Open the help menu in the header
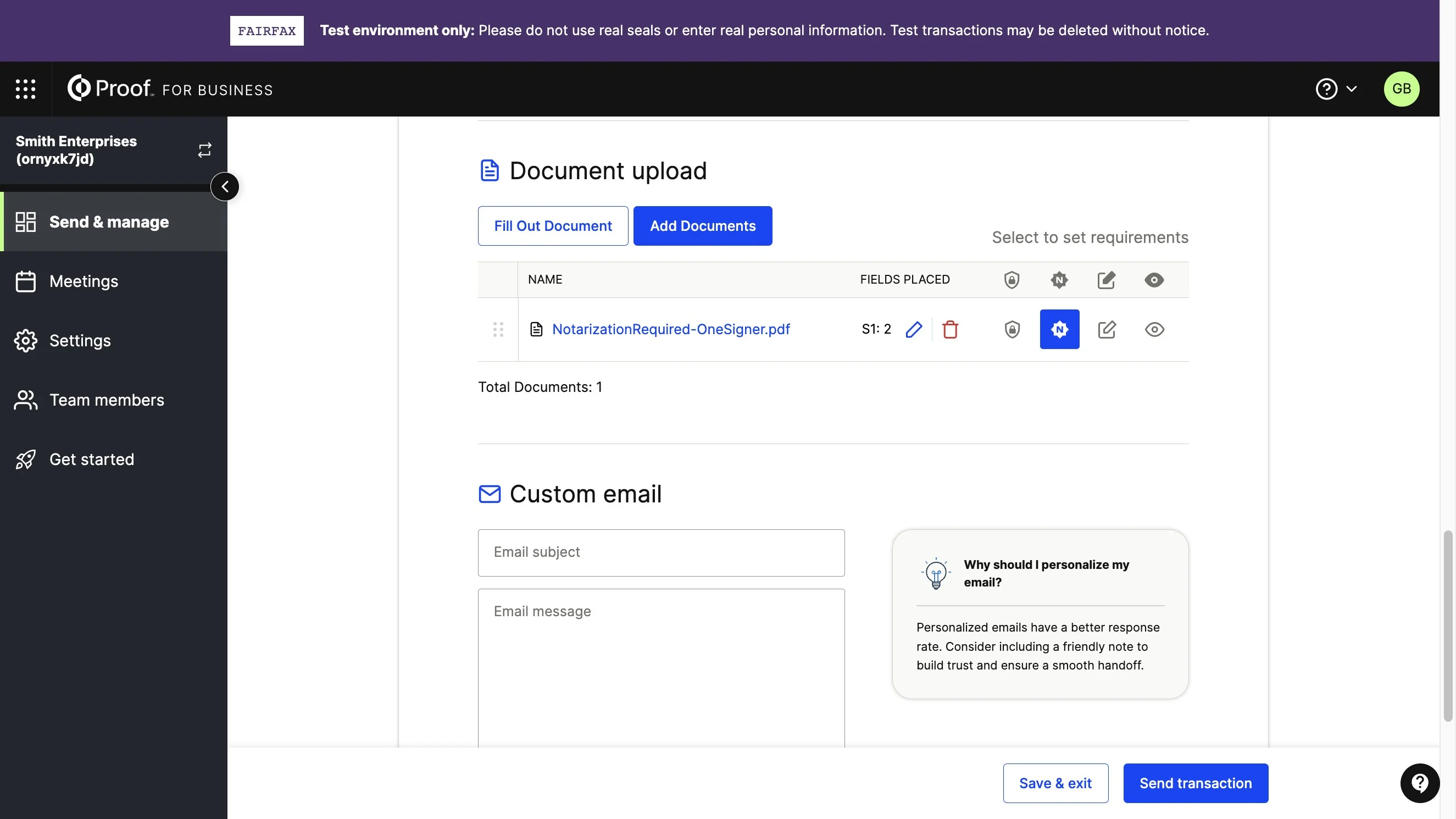 1336,89
